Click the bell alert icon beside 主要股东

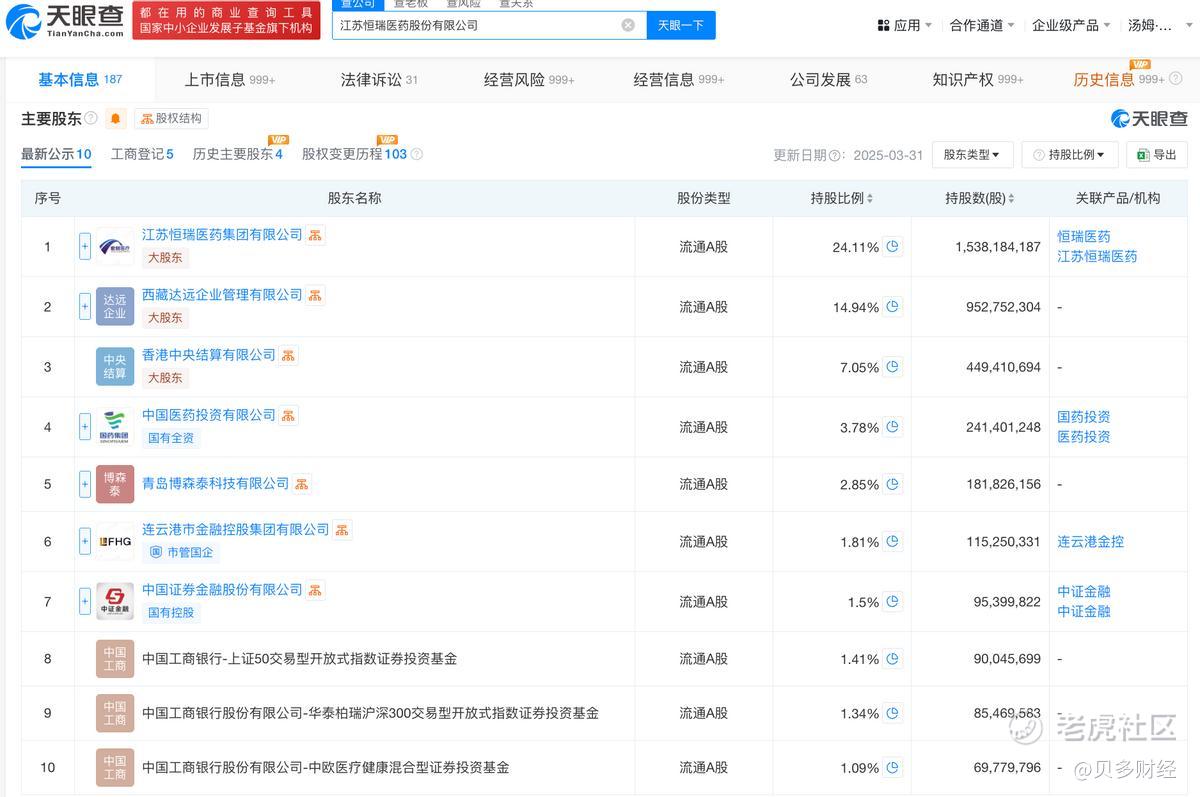tap(116, 119)
